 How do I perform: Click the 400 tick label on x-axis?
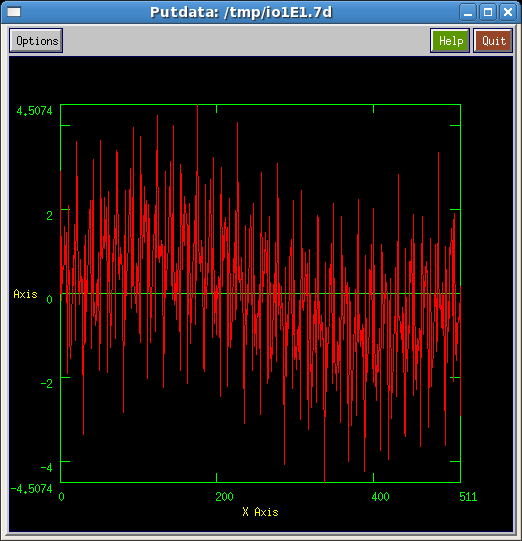[381, 497]
